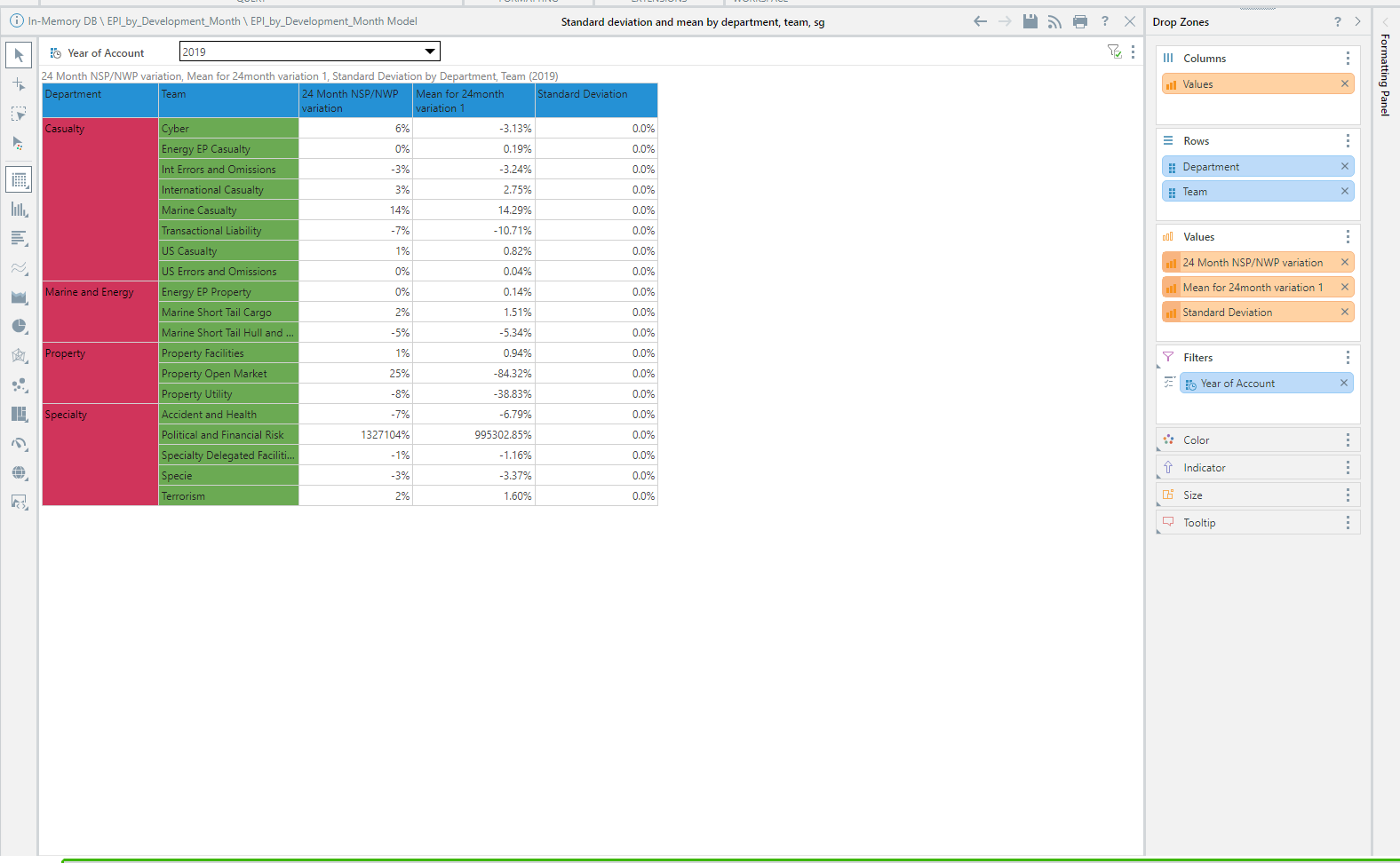The image size is (1400, 863).
Task: Switch visualization to gauge
Action: pos(19,444)
